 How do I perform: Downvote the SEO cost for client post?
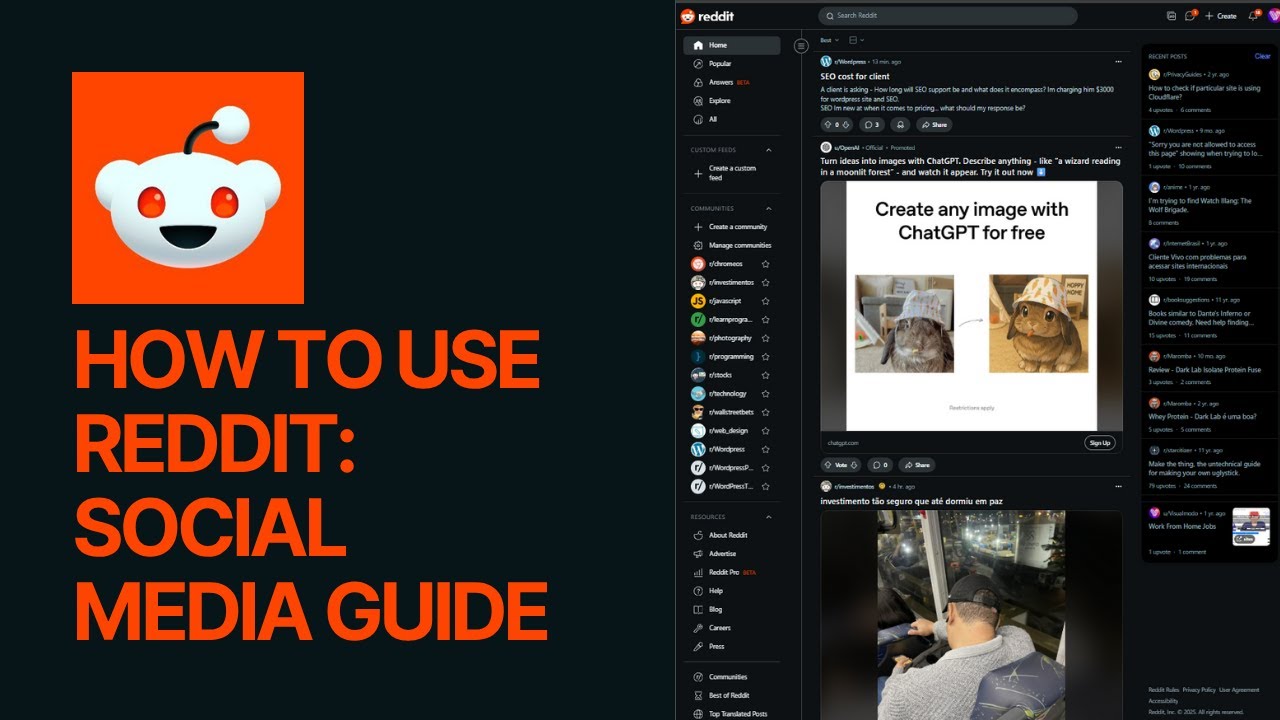[x=846, y=125]
